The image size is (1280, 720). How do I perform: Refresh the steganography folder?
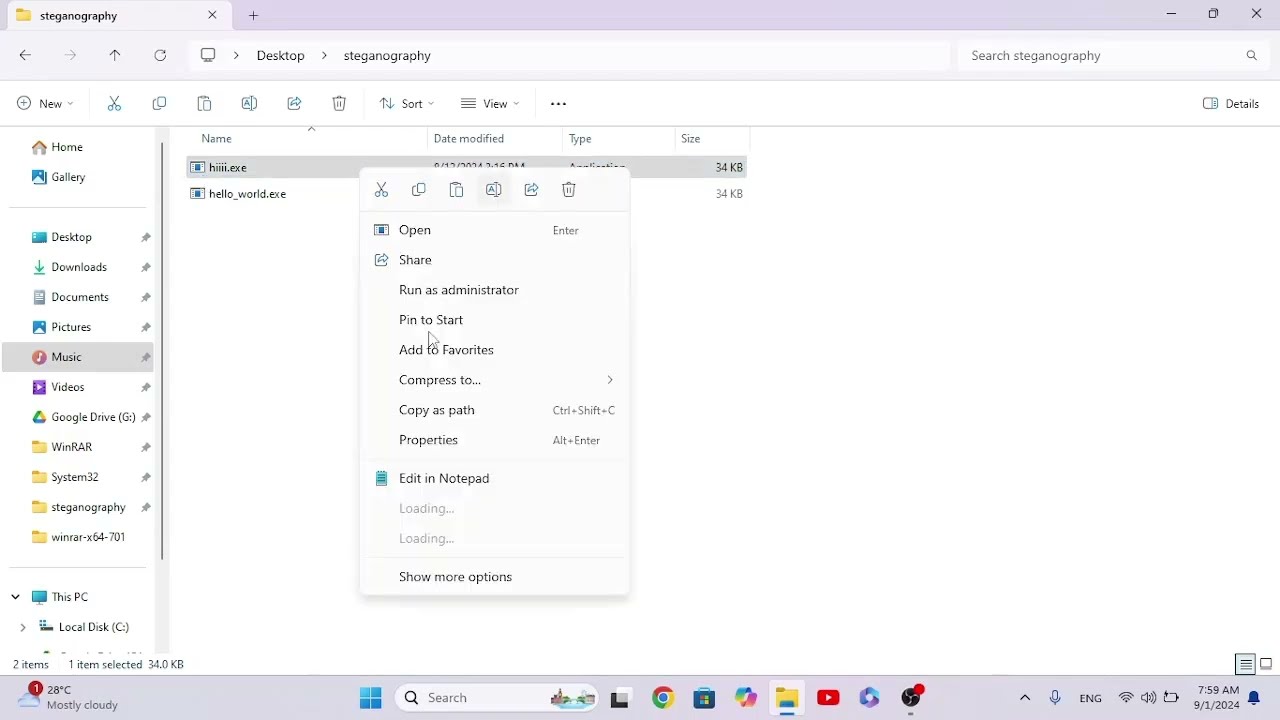160,56
